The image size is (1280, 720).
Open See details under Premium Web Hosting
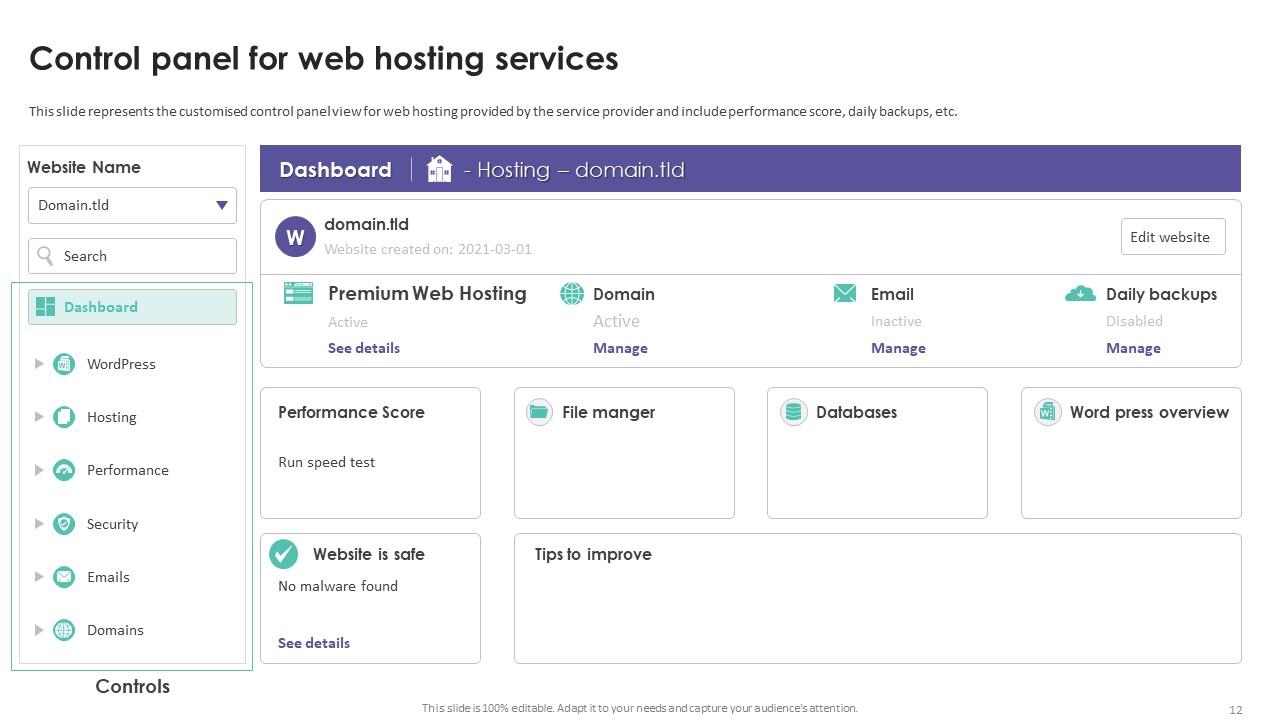(x=364, y=348)
